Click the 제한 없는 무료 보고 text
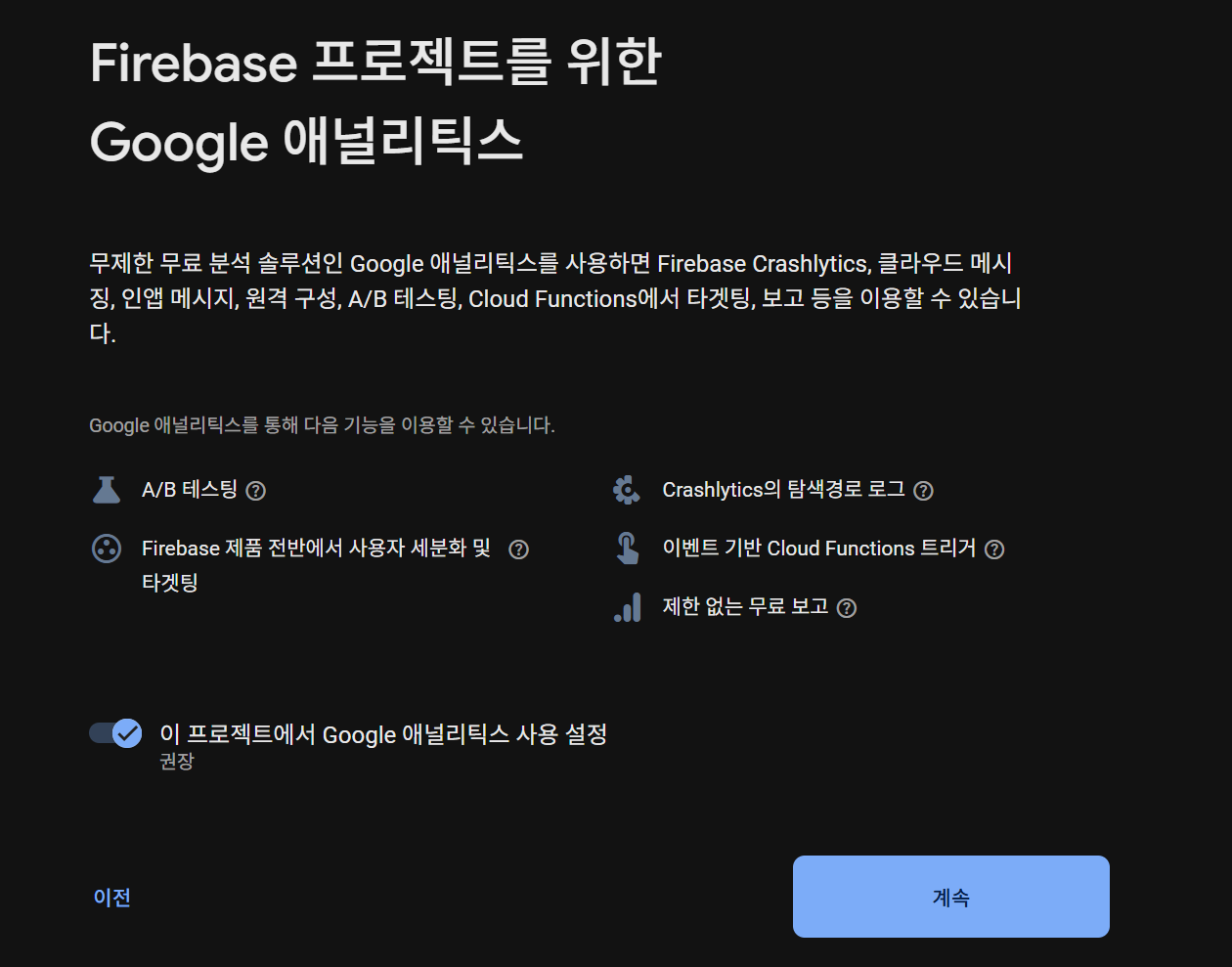This screenshot has height=967, width=1232. (x=745, y=607)
